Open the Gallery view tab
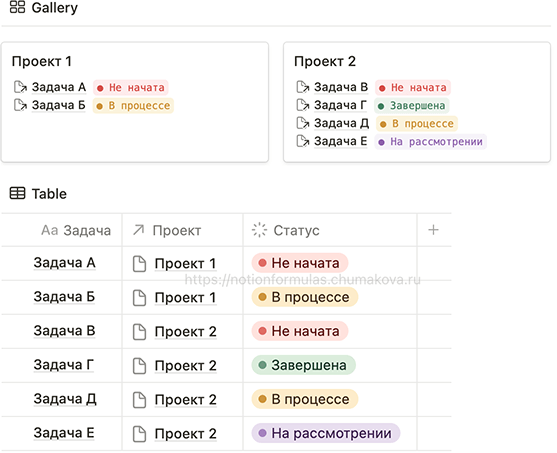 (44, 8)
